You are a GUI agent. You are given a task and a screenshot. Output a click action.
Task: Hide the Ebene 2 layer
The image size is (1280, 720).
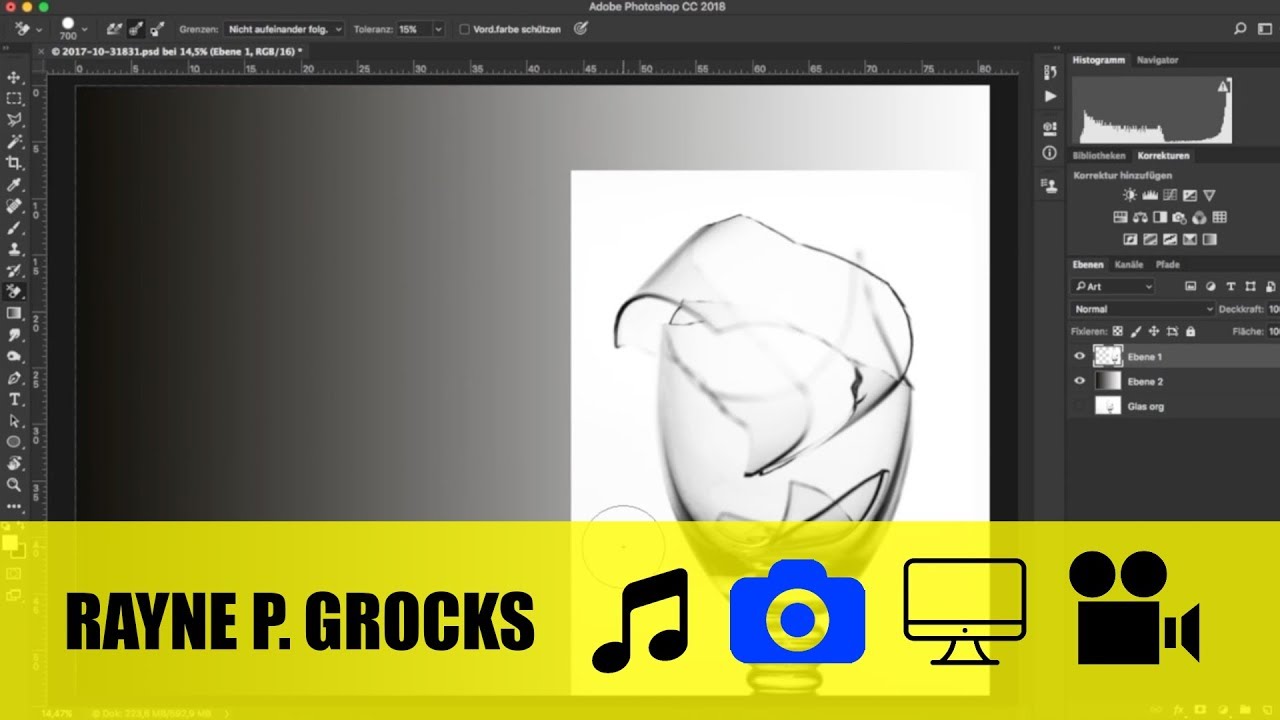[x=1079, y=381]
